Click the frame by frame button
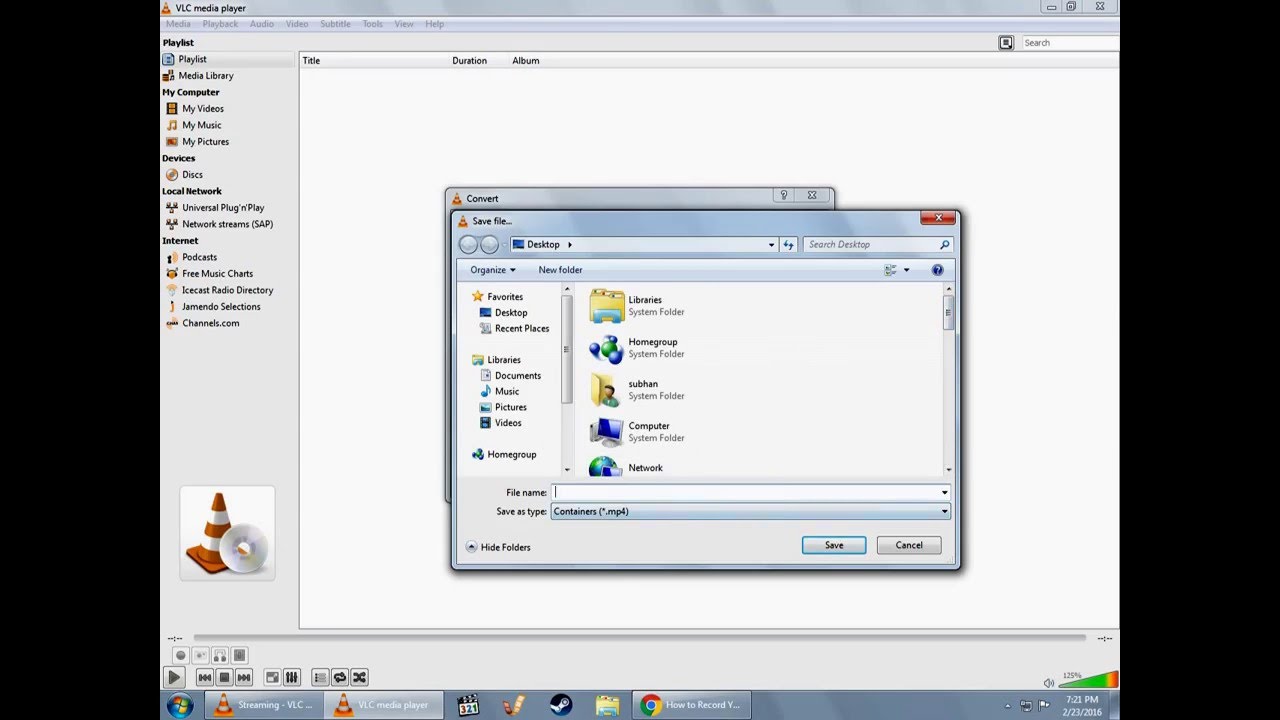 click(x=239, y=656)
